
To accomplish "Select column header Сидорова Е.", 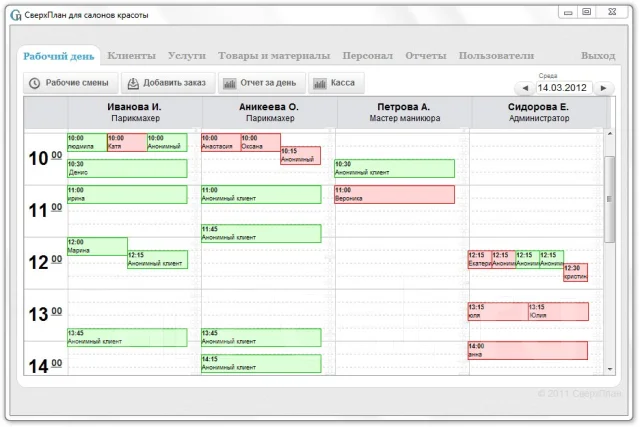I will pos(538,112).
